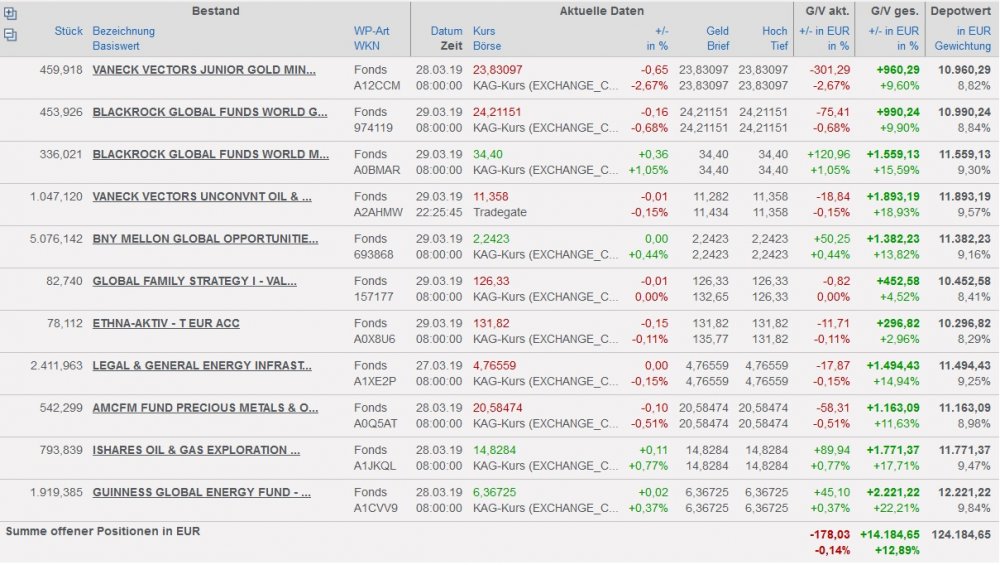1000x565 pixels.
Task: Sort the table by Stück column
Action: point(69,31)
